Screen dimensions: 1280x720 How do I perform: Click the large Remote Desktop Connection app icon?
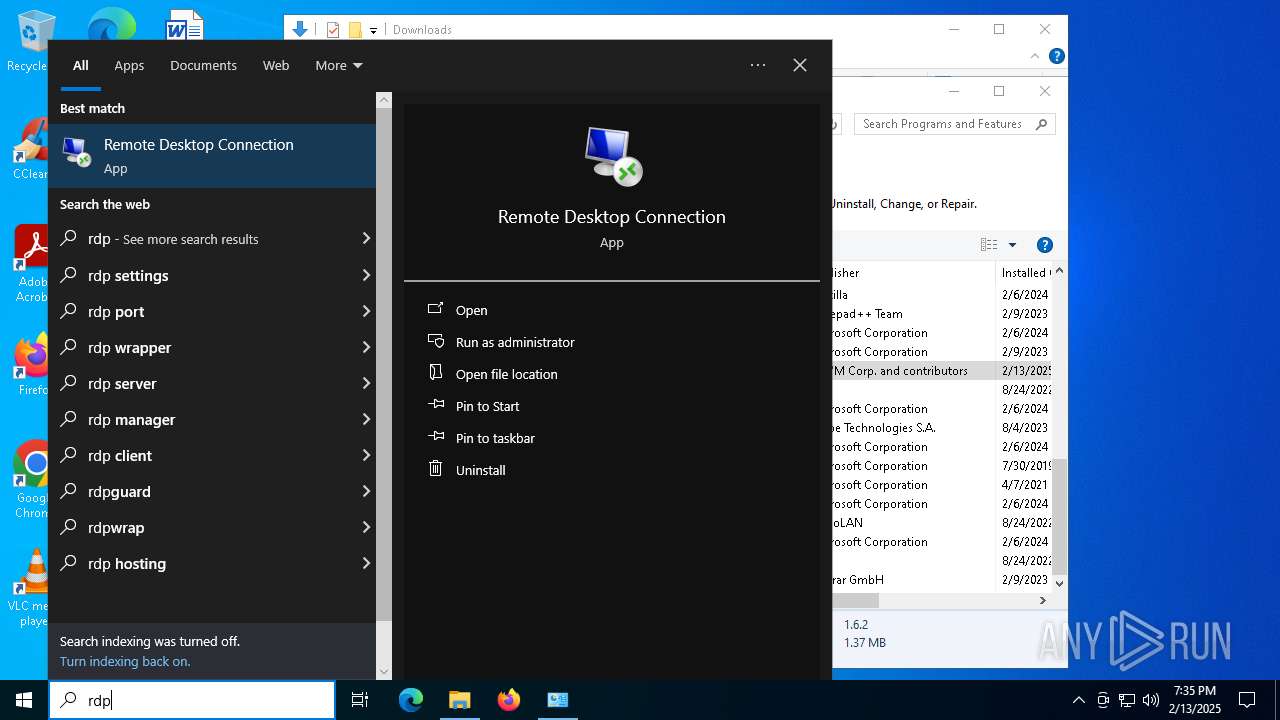[612, 156]
